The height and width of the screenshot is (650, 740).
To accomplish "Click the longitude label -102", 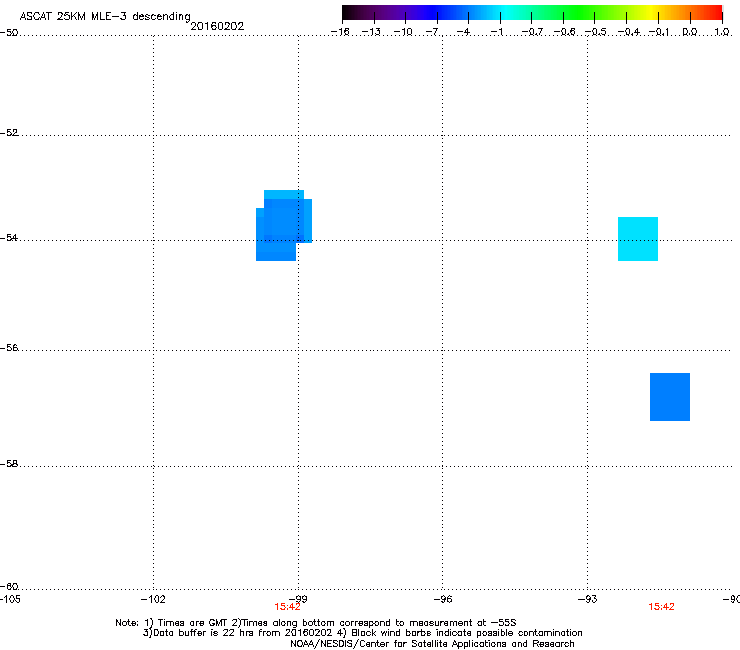I will click(x=153, y=599).
